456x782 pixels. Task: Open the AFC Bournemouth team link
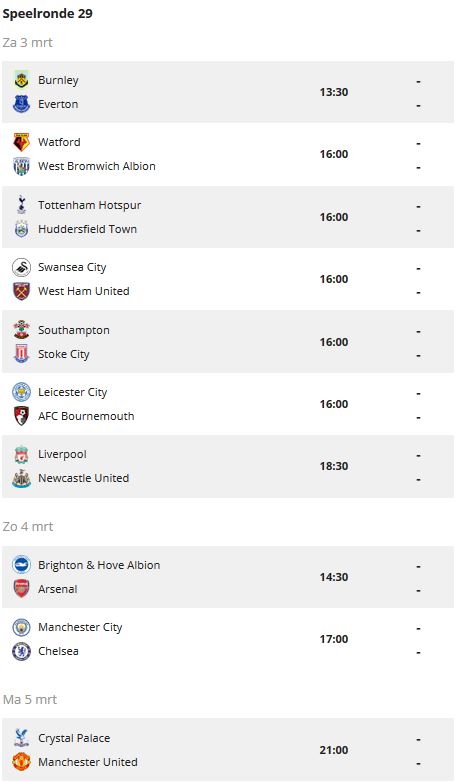pos(86,416)
